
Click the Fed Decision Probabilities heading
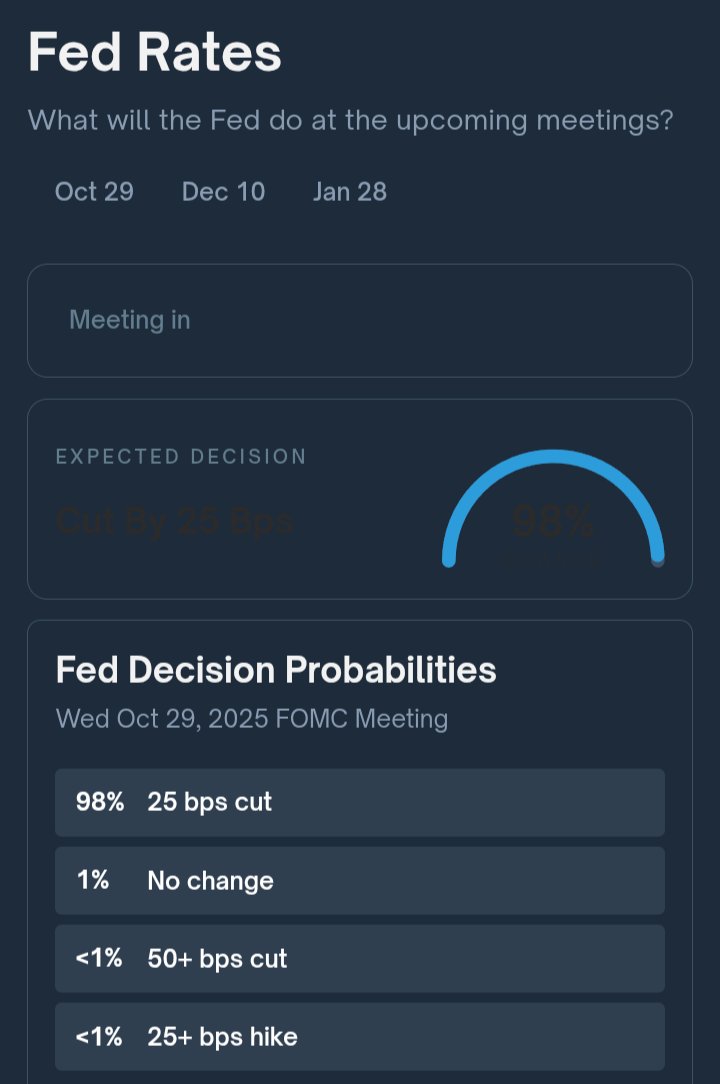point(276,670)
